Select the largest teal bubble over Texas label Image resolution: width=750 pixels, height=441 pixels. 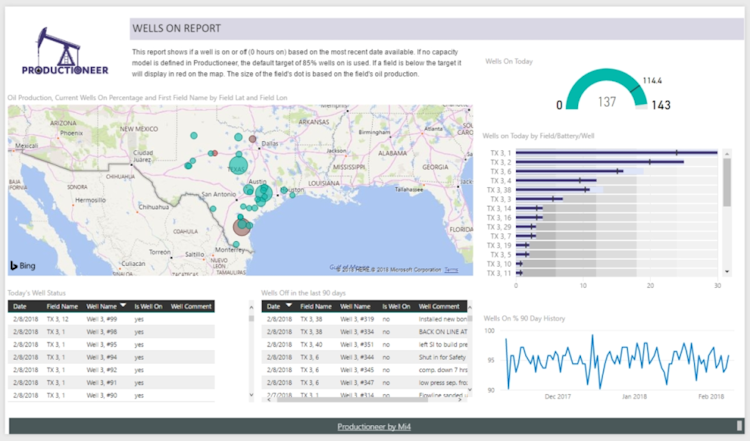pos(239,164)
